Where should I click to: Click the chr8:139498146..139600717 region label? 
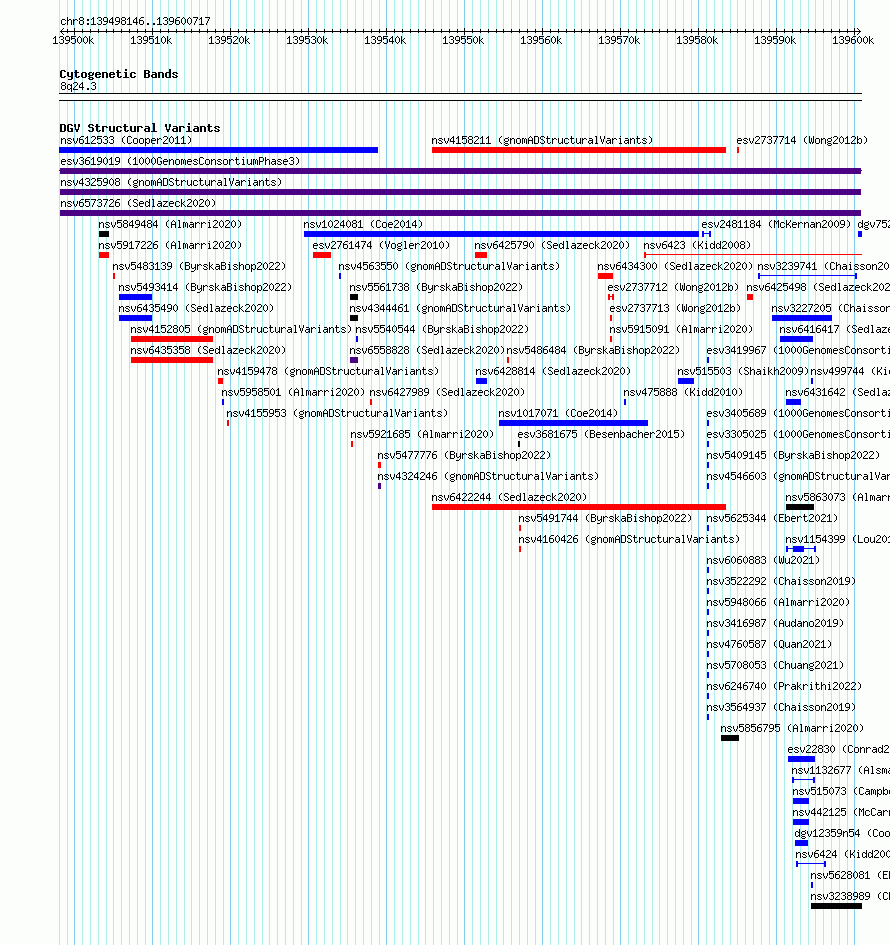point(136,21)
